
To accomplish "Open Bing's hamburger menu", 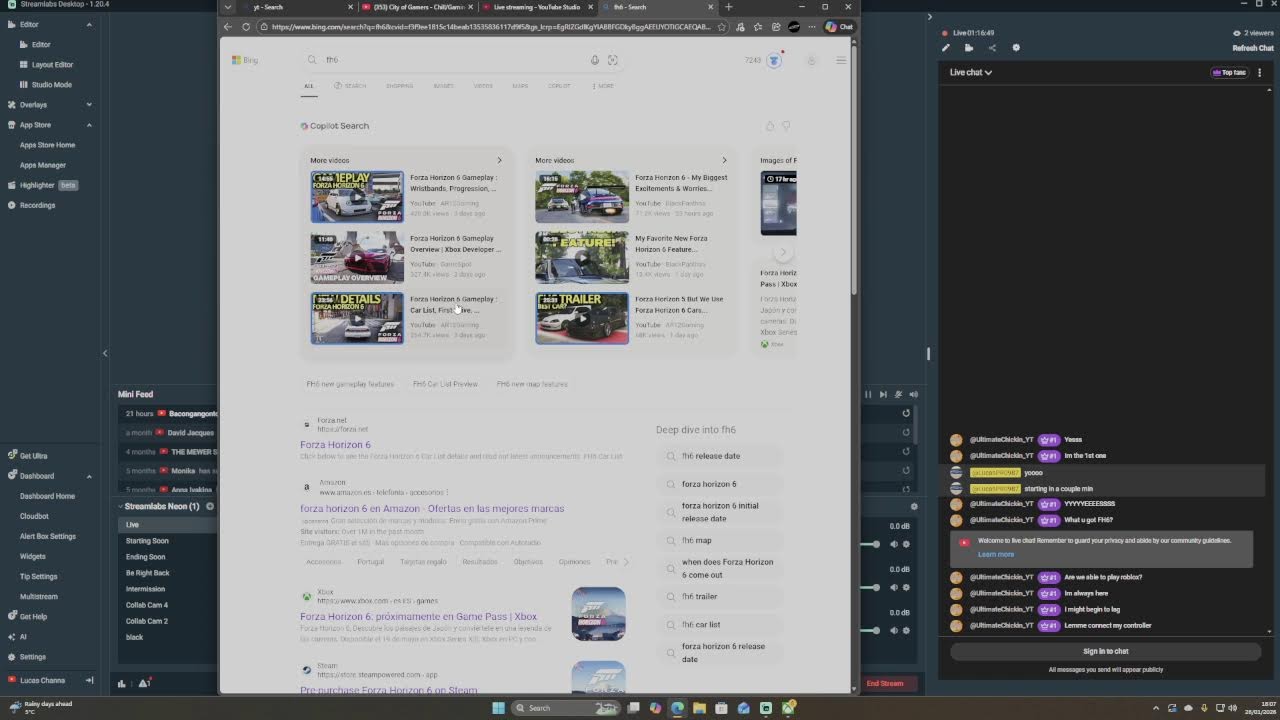I will 841,60.
